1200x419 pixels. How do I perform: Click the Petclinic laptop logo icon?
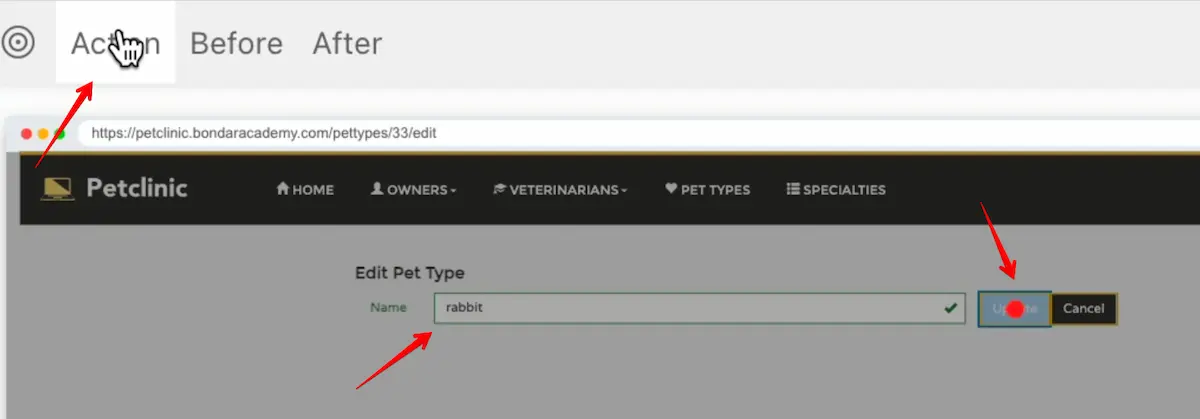click(x=56, y=188)
